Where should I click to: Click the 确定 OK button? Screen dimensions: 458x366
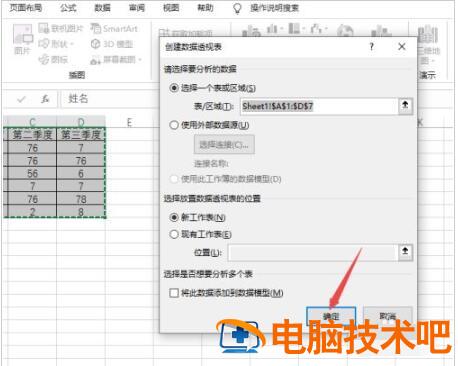click(x=331, y=316)
